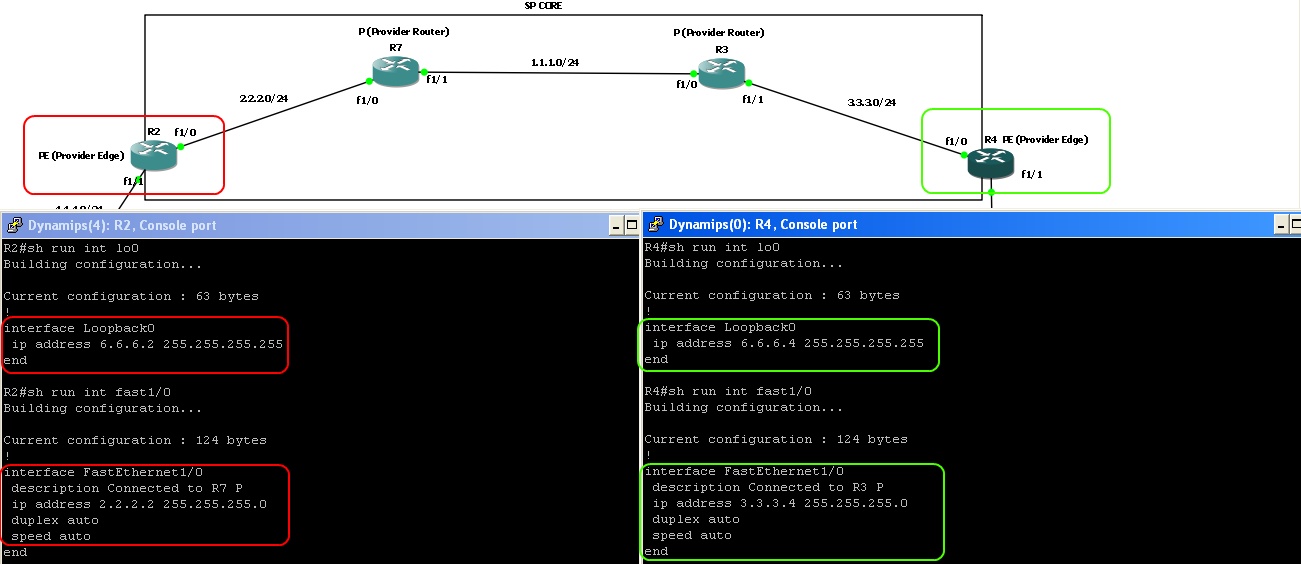Open the PuTTY system menu icon of R2 console
This screenshot has width=1301, height=564.
pos(15,225)
